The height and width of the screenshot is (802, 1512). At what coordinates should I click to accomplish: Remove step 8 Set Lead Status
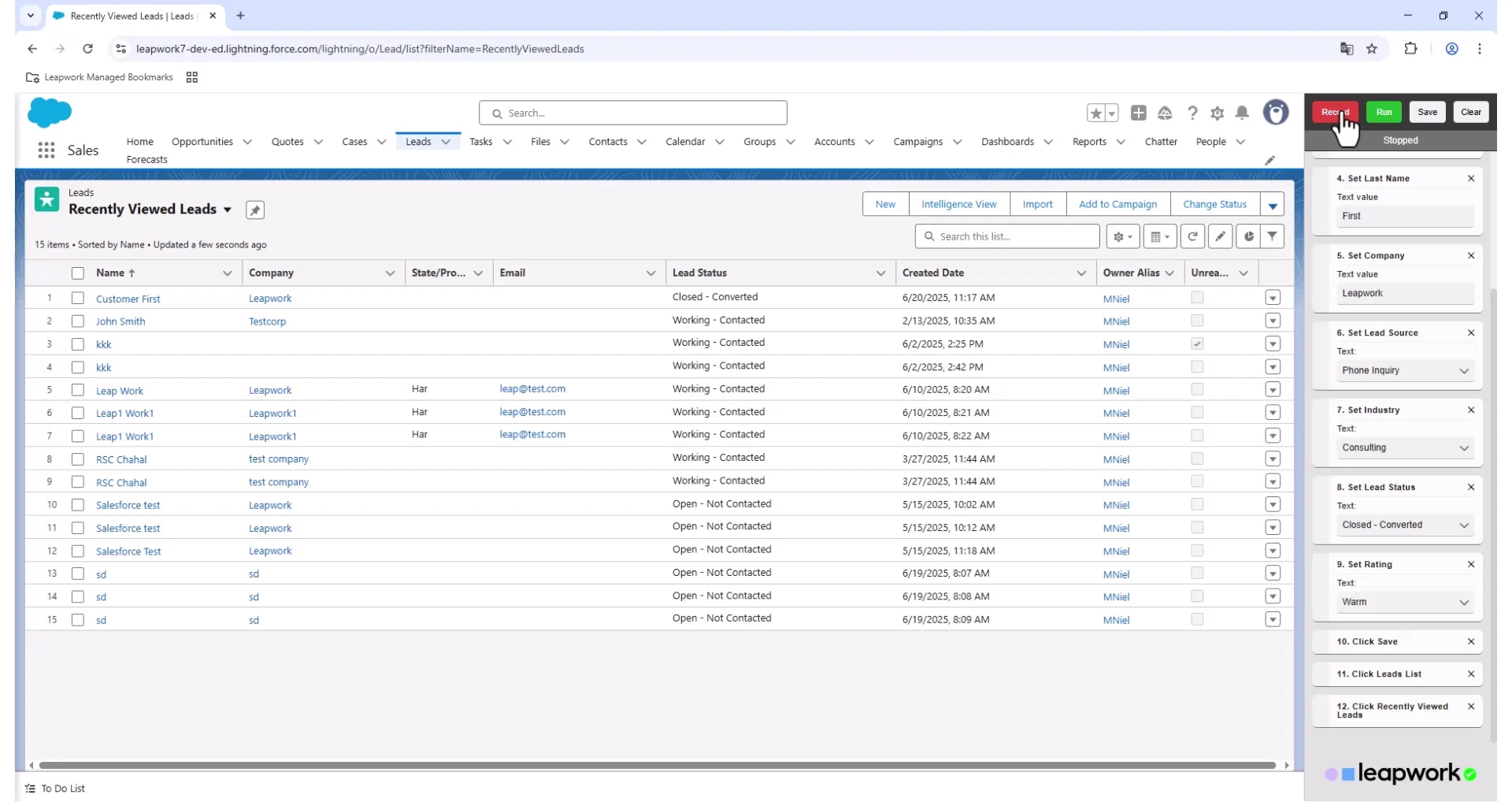pyautogui.click(x=1470, y=488)
